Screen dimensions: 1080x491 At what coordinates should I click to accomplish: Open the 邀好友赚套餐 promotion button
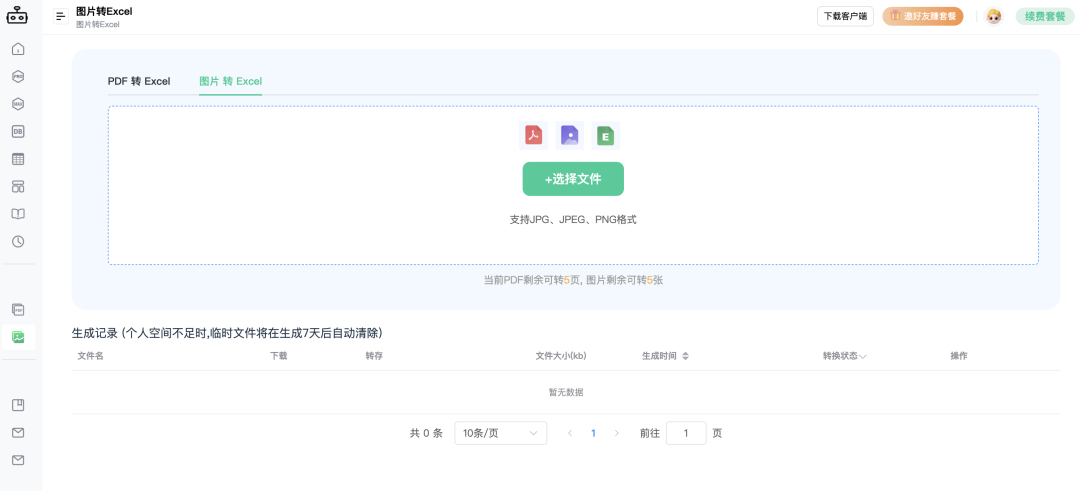click(x=923, y=17)
